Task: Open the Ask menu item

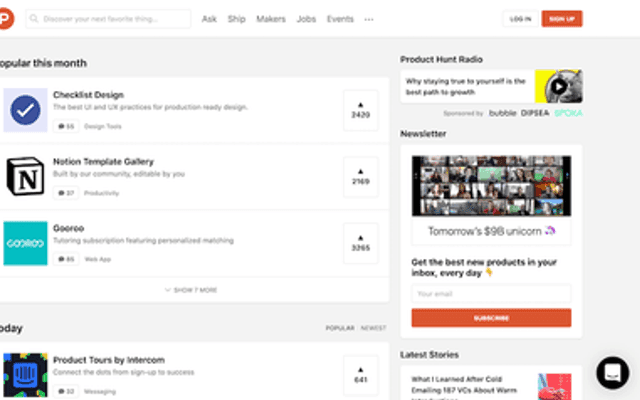Action: point(209,19)
